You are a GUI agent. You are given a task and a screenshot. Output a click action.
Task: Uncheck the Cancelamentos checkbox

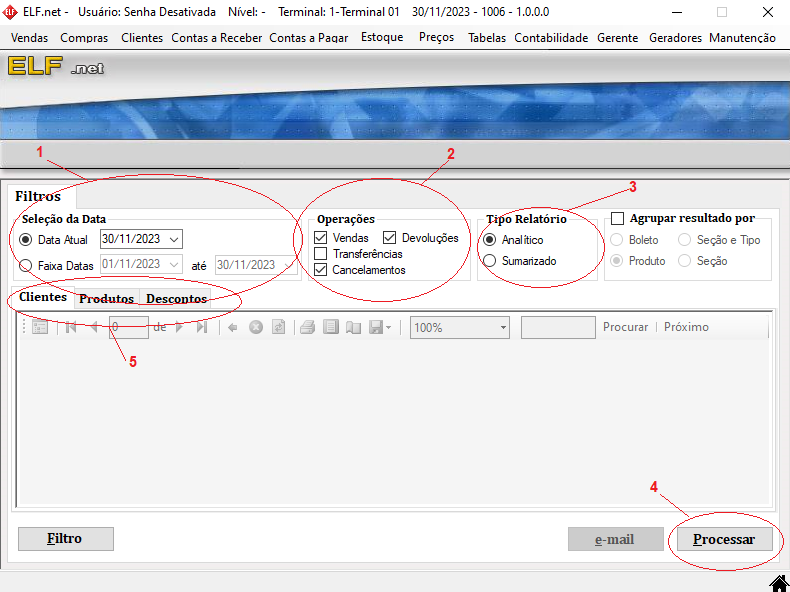point(320,270)
